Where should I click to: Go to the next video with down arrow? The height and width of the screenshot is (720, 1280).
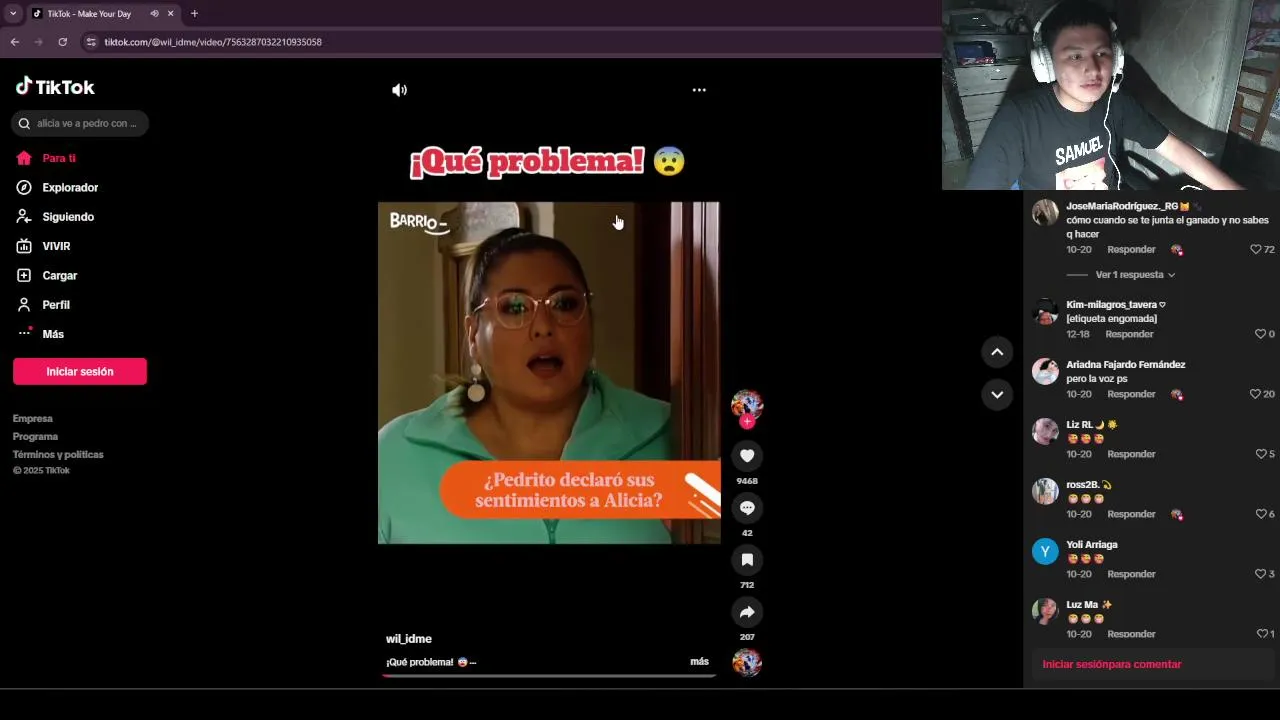point(997,395)
